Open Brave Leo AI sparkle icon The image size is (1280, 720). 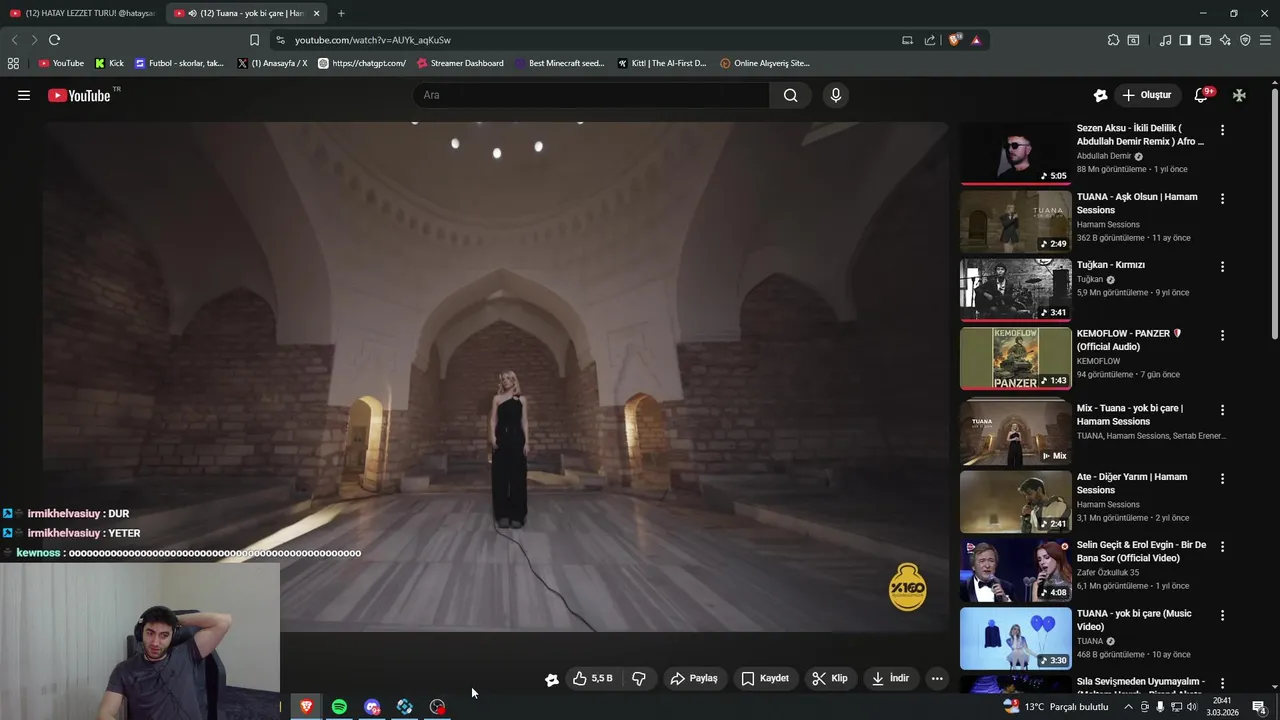click(x=1225, y=40)
